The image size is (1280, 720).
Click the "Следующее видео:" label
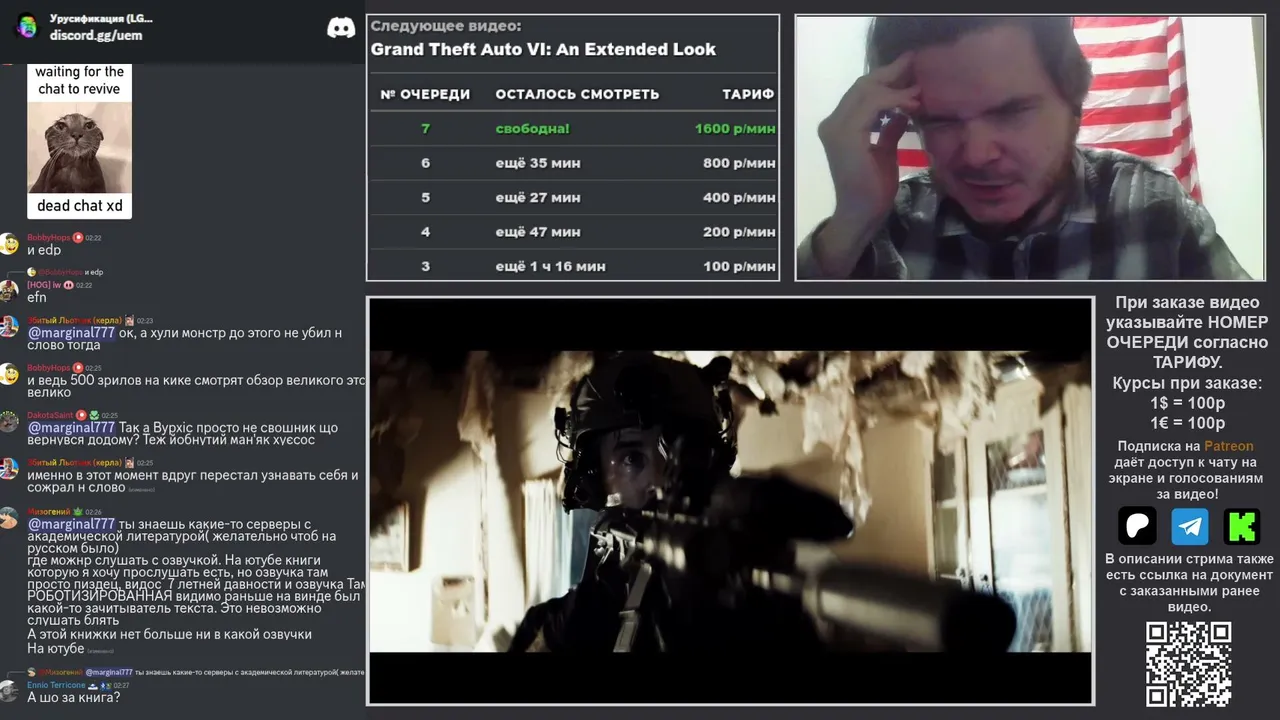[x=446, y=26]
